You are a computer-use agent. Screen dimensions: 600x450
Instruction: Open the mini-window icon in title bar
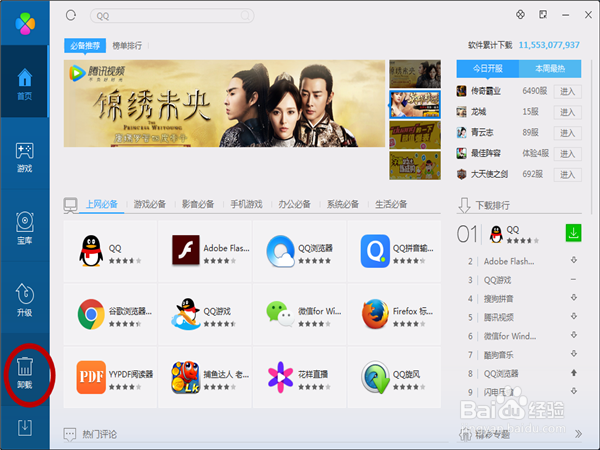543,15
